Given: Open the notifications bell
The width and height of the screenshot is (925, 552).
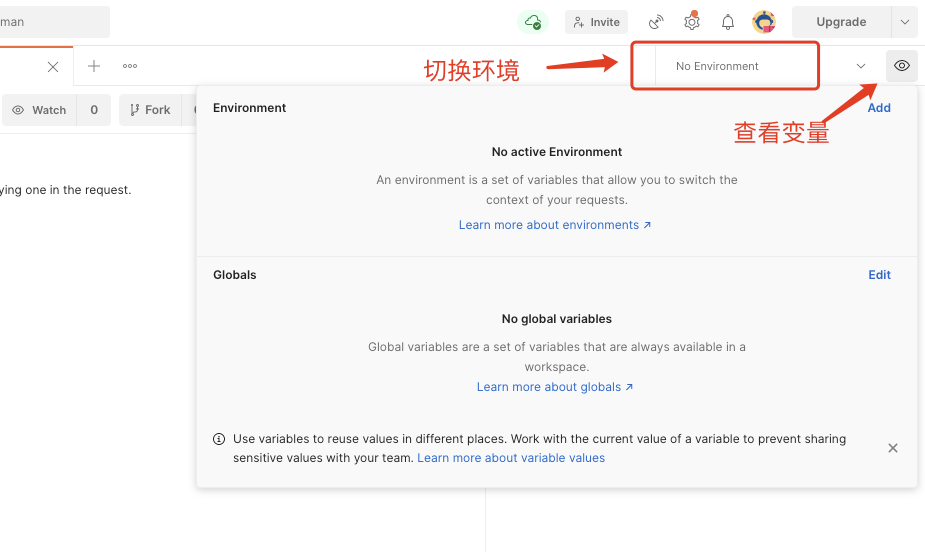Looking at the screenshot, I should pos(728,22).
